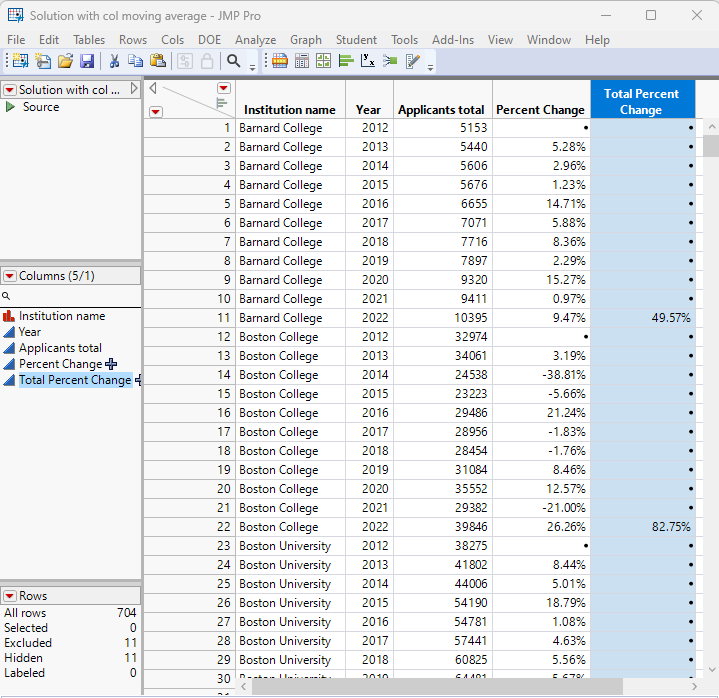The width and height of the screenshot is (719, 698).
Task: Select row number 11
Action: coord(189,318)
